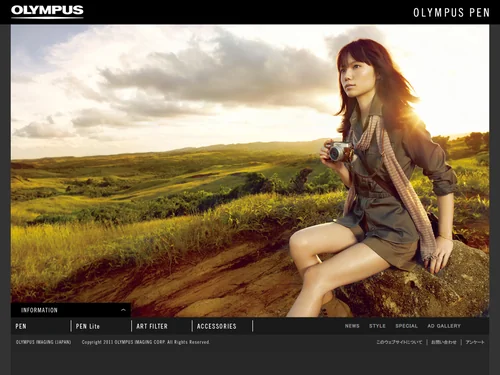Click the OLYMPUS IMAGING (JAPAN) link
The width and height of the screenshot is (500, 375).
(43, 342)
